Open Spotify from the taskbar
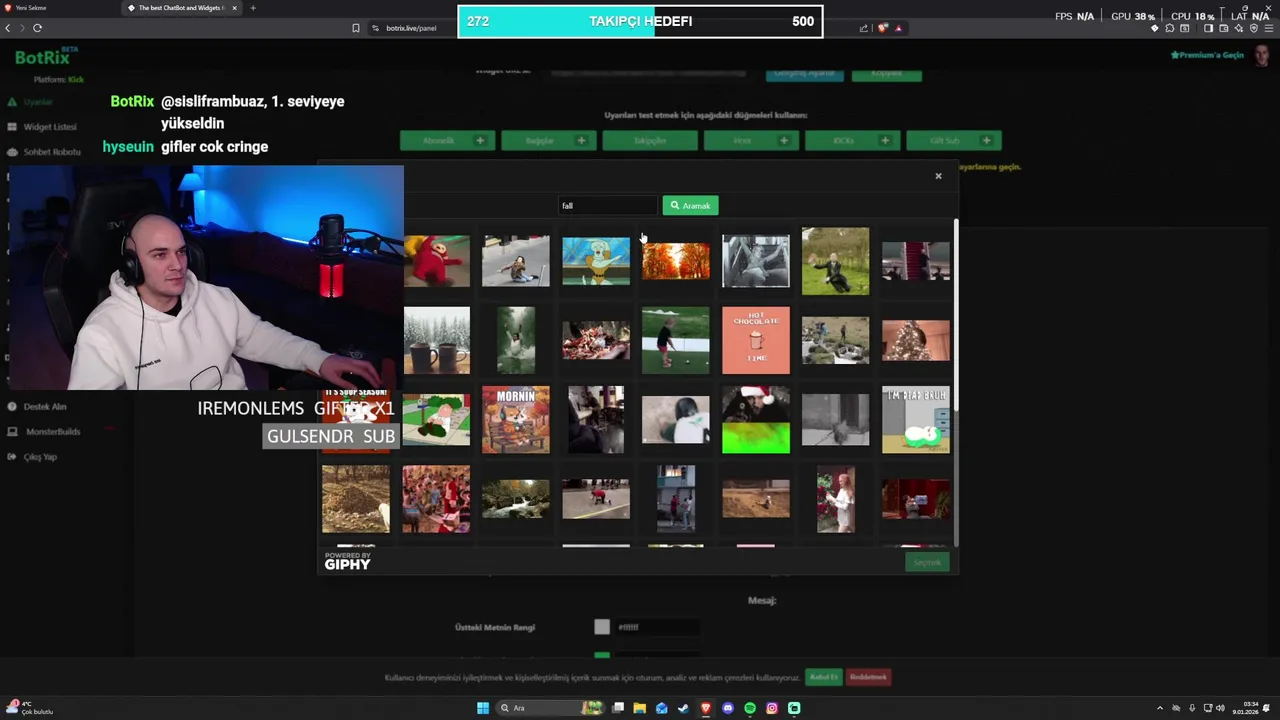This screenshot has height=720, width=1280. coord(750,708)
